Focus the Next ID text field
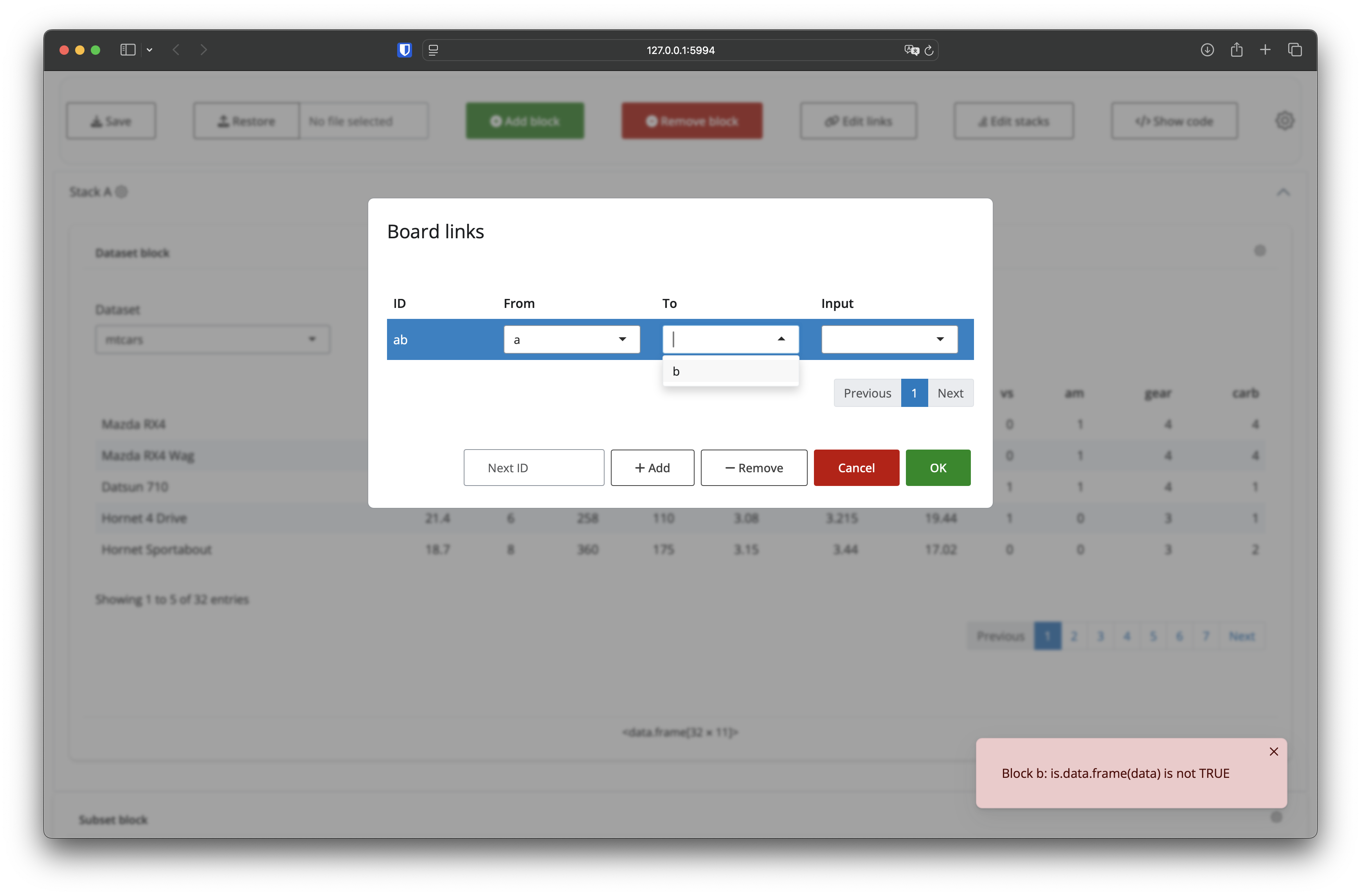The height and width of the screenshot is (896, 1361). point(533,468)
